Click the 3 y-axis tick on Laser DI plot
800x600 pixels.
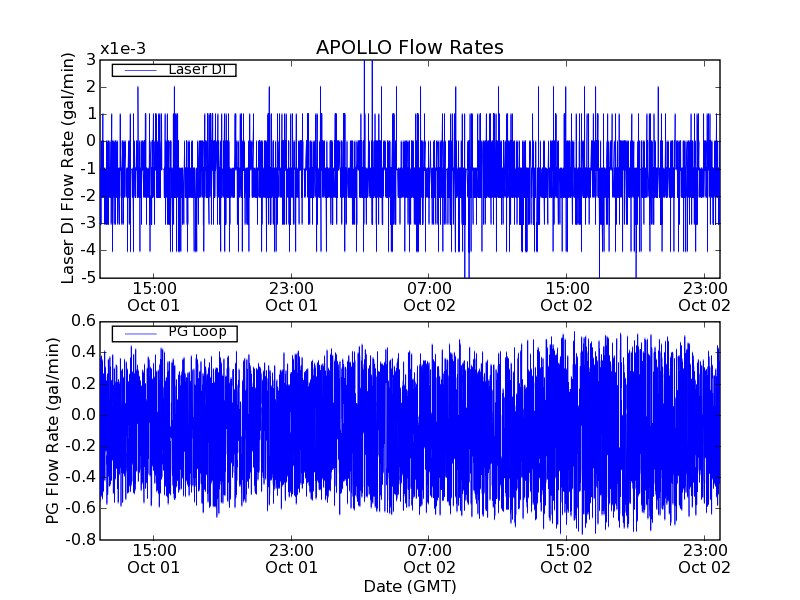(91, 60)
